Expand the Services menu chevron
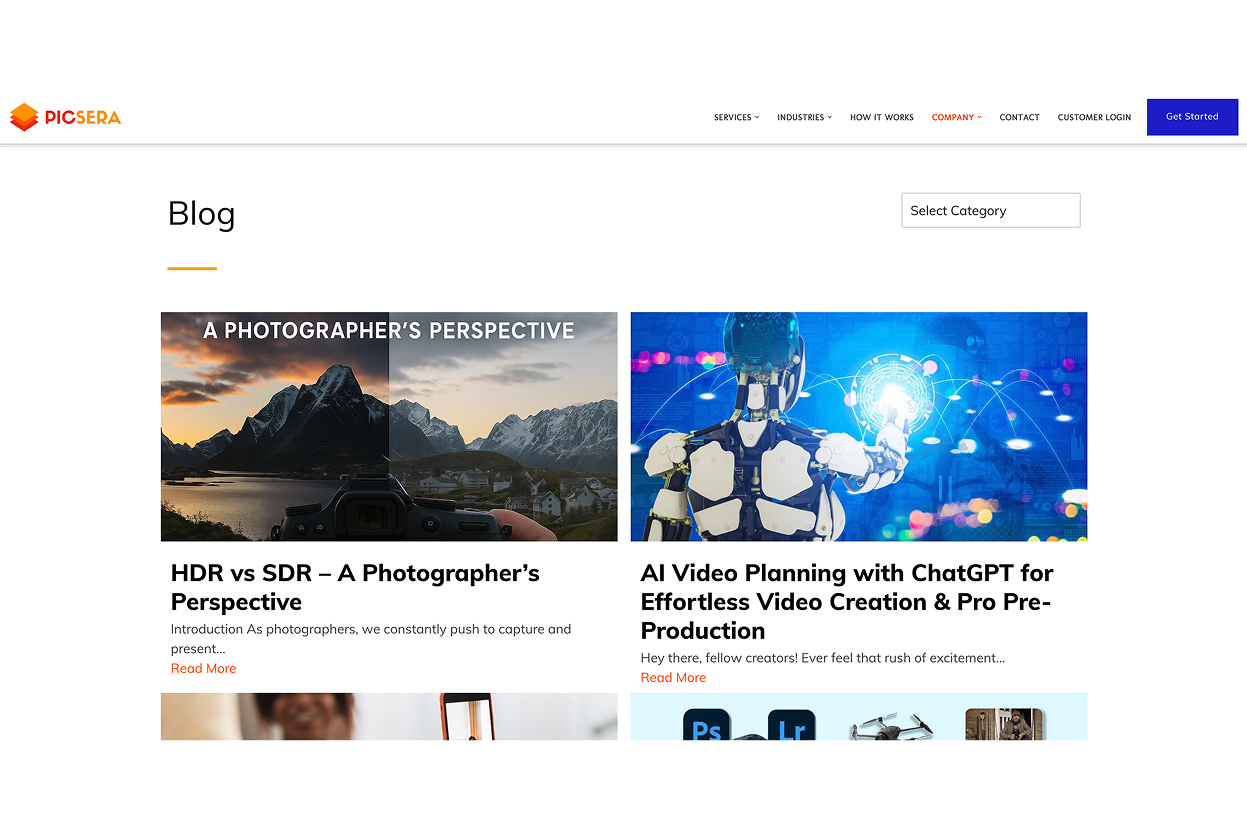Screen dimensions: 1247x832 [x=757, y=117]
